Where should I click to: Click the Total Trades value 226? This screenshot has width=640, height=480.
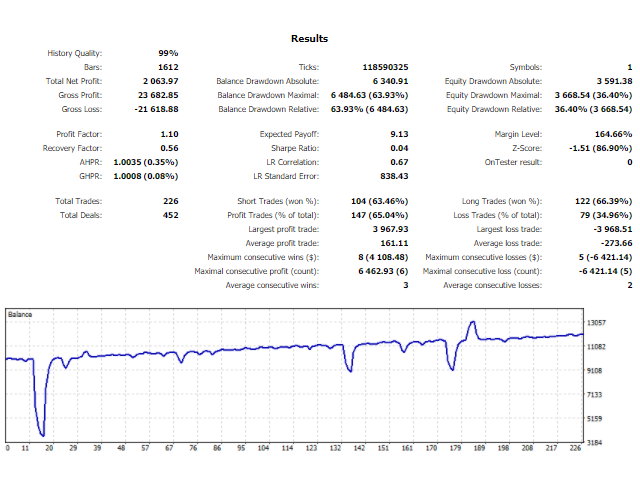tap(169, 202)
